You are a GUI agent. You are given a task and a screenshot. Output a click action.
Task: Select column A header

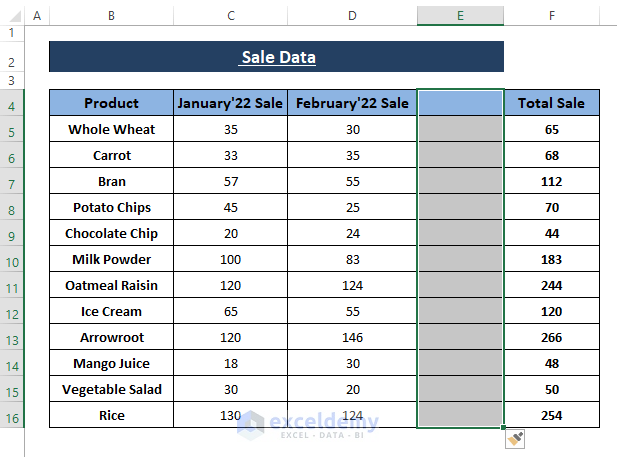pyautogui.click(x=37, y=16)
